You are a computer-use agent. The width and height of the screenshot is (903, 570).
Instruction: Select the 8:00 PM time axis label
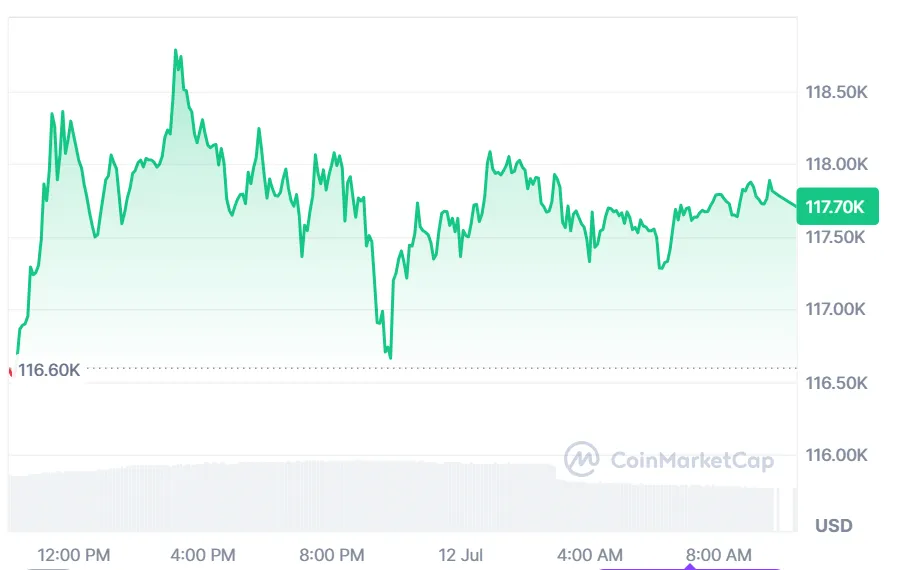pos(332,554)
